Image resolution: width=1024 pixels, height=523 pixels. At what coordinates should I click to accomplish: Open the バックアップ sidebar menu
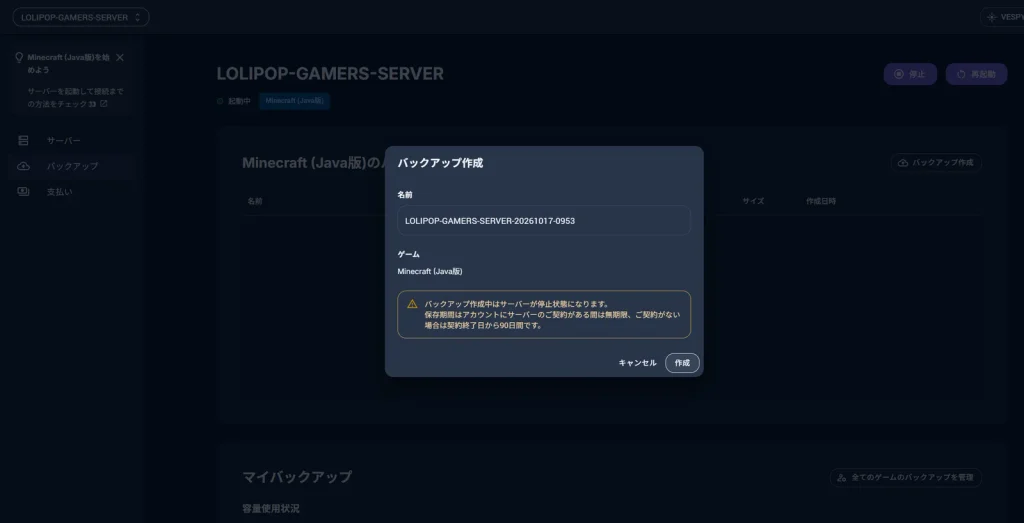coord(73,166)
